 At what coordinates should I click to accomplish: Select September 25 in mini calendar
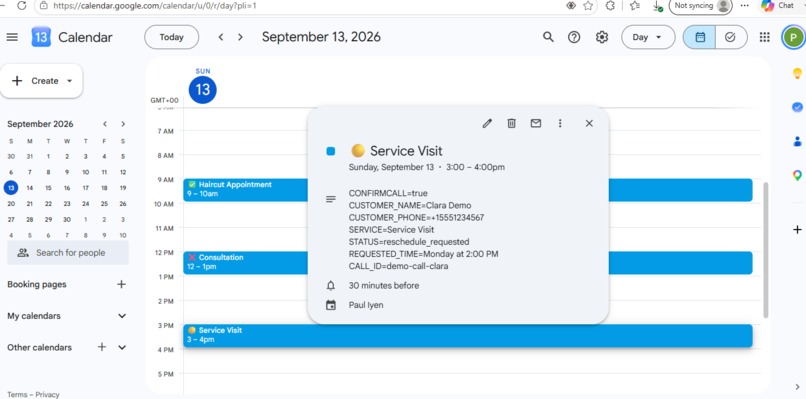(x=104, y=204)
